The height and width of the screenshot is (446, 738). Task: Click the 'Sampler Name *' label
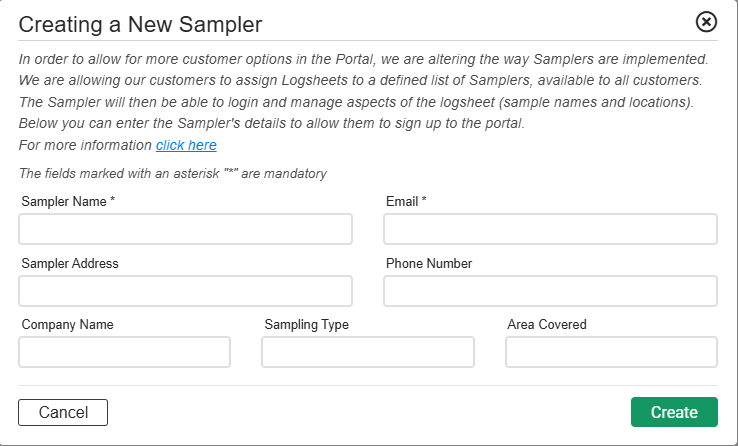click(x=68, y=202)
